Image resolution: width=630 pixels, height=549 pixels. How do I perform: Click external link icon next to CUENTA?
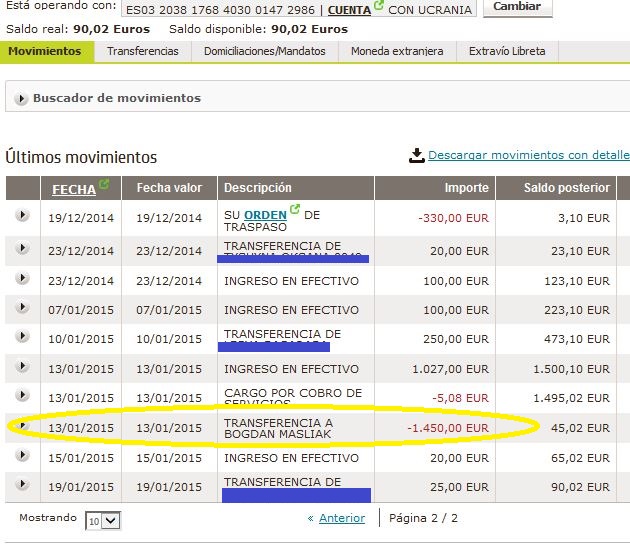pyautogui.click(x=379, y=6)
